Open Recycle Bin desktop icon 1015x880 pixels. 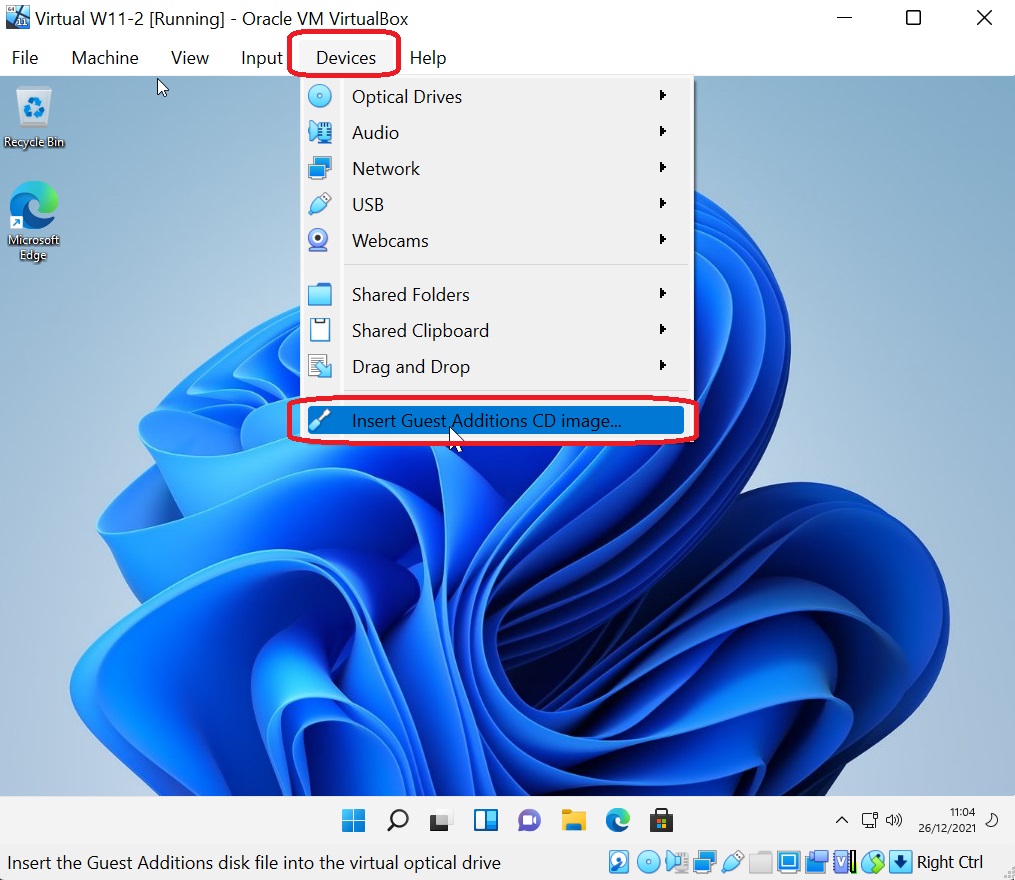[x=34, y=118]
